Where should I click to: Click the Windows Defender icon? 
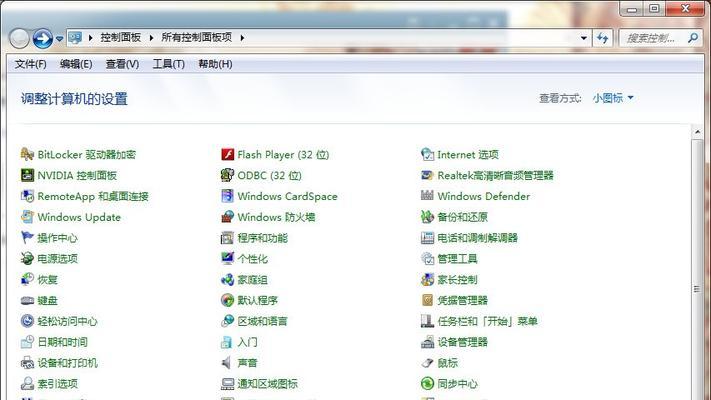427,196
